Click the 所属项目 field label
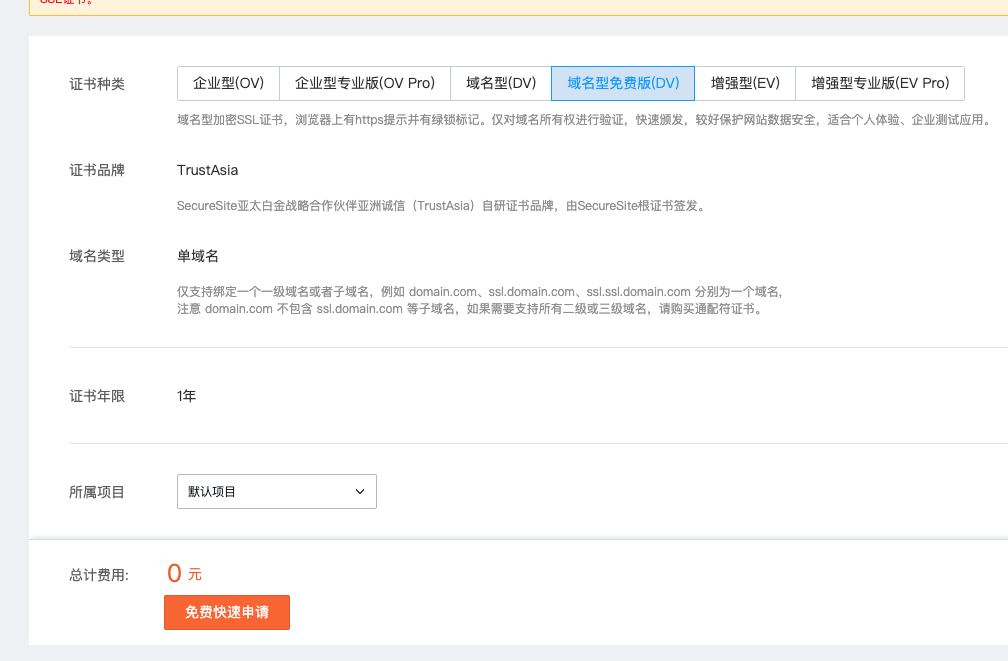Screen dimensions: 1008x661 [97, 492]
